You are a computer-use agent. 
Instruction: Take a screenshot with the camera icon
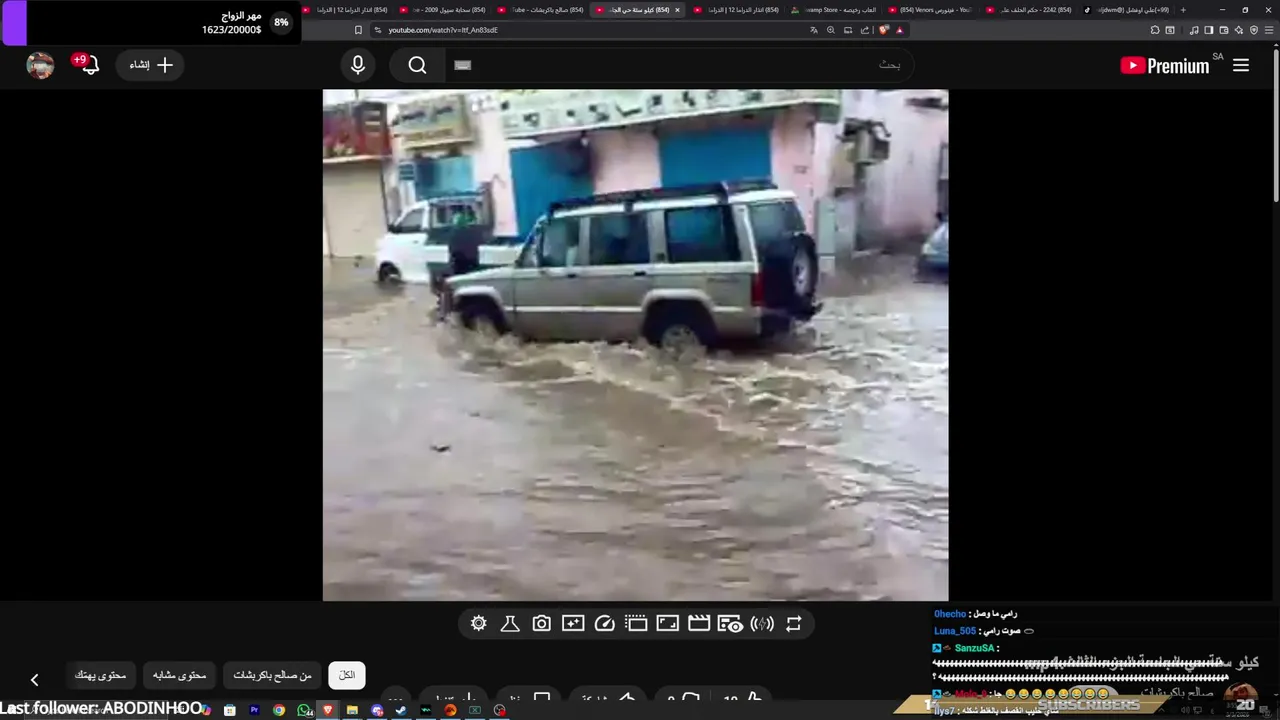(x=541, y=624)
